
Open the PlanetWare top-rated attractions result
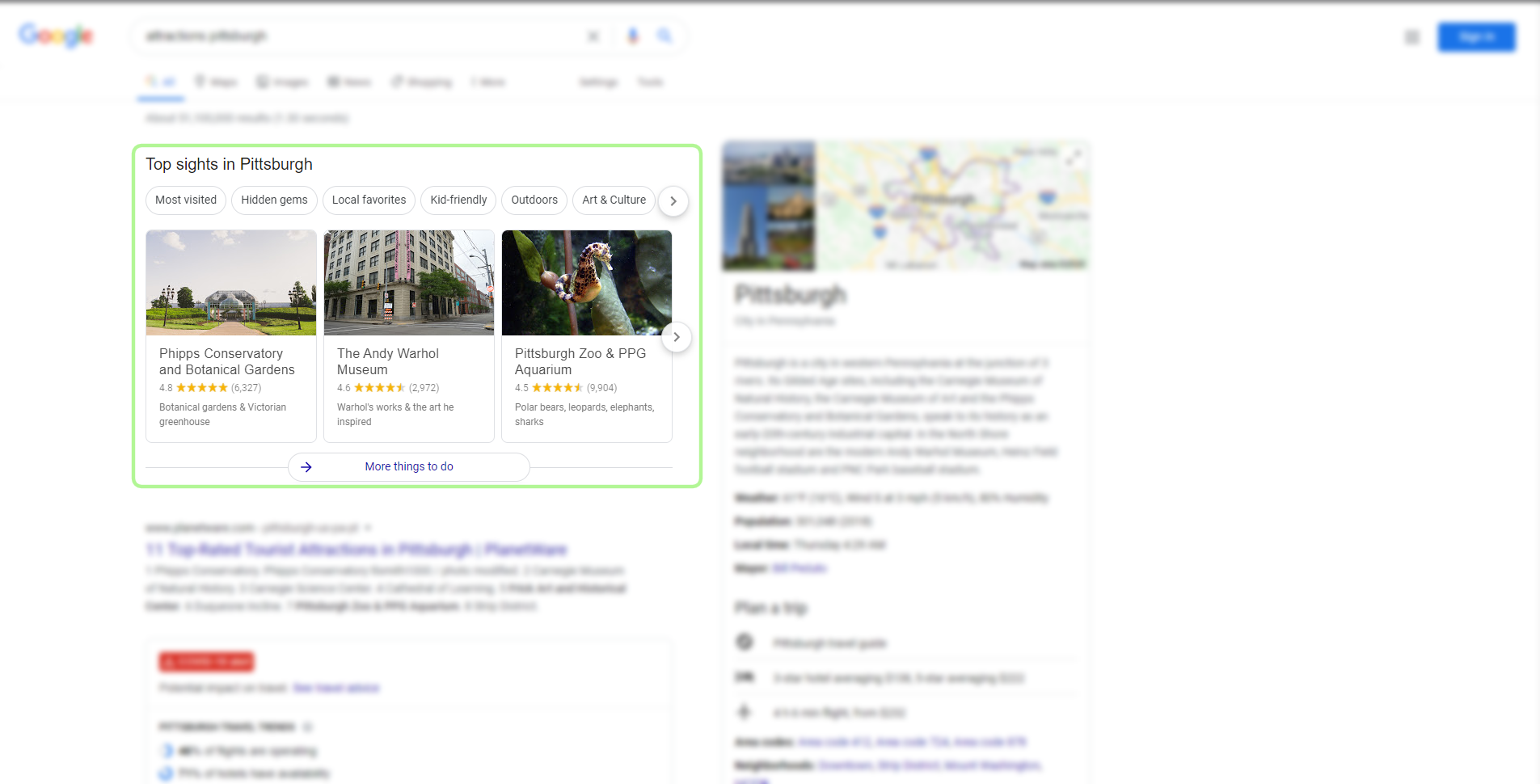(x=357, y=550)
